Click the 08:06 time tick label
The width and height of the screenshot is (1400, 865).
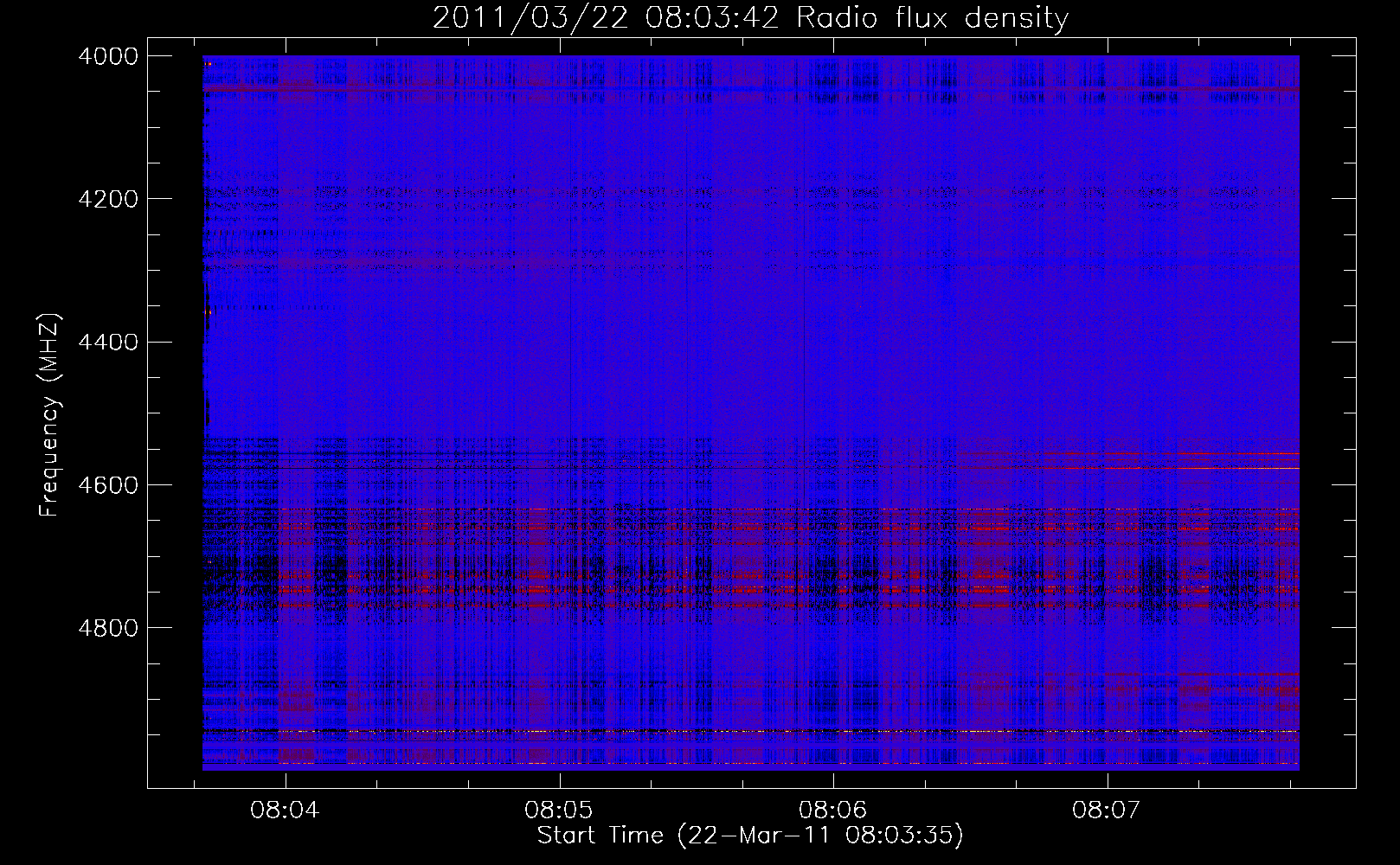coord(833,811)
